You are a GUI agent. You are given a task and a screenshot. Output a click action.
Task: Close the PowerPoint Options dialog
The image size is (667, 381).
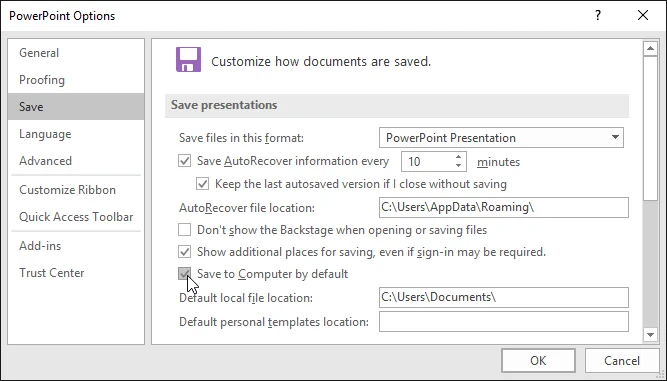pos(643,15)
